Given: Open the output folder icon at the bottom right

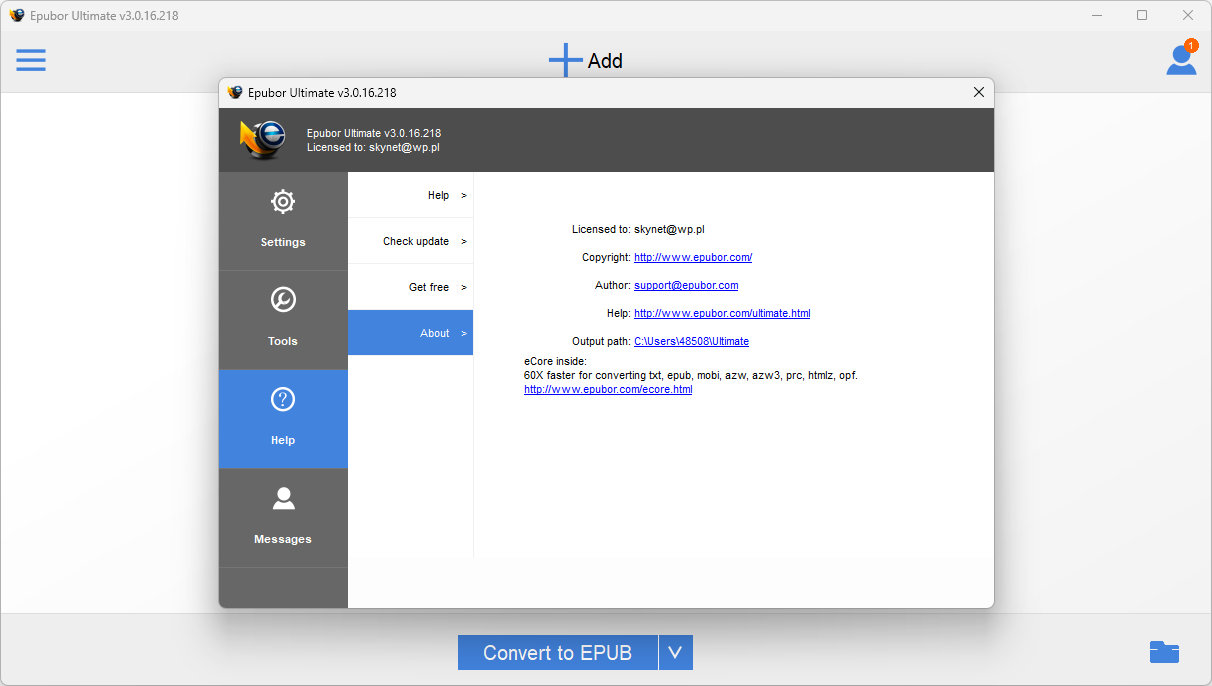Looking at the screenshot, I should (1164, 653).
